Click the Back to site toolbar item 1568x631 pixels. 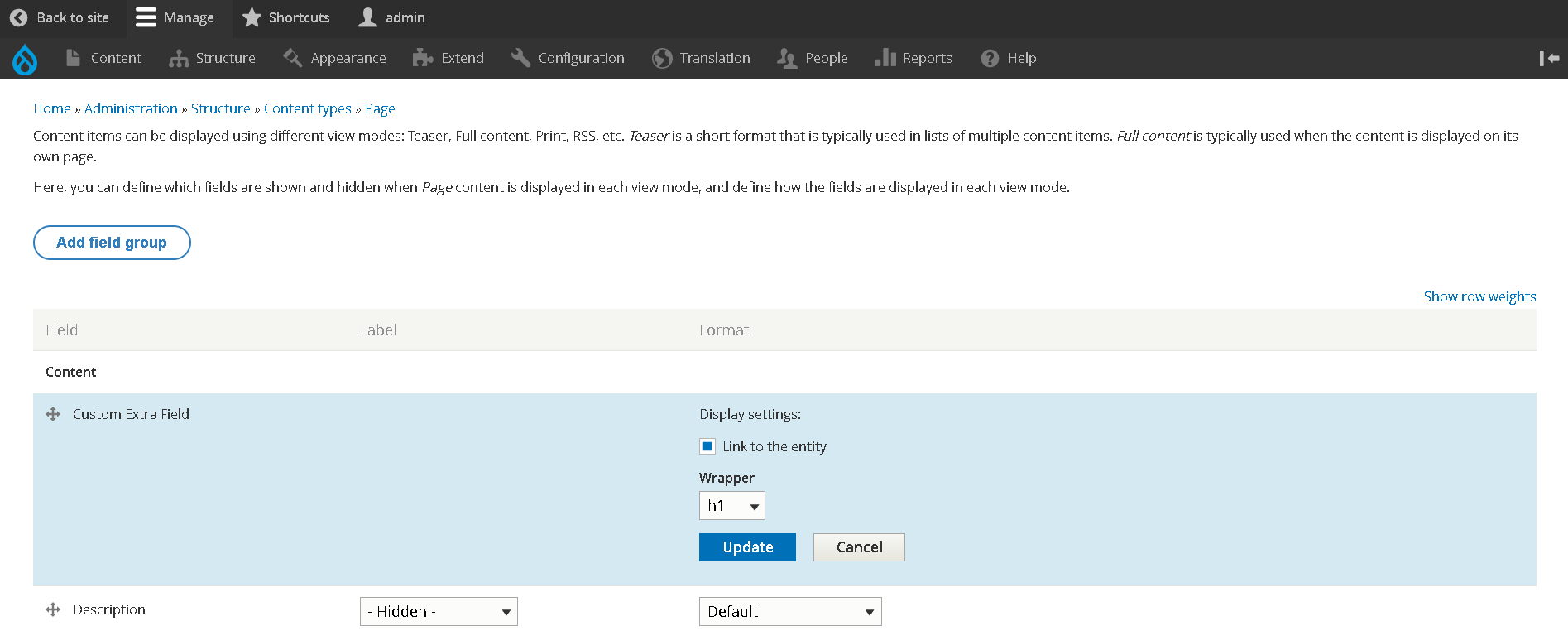coord(60,17)
